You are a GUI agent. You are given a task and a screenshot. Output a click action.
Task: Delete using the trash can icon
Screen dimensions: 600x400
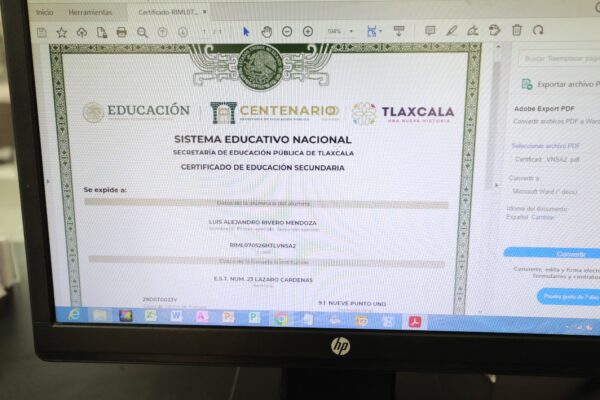pyautogui.click(x=517, y=30)
